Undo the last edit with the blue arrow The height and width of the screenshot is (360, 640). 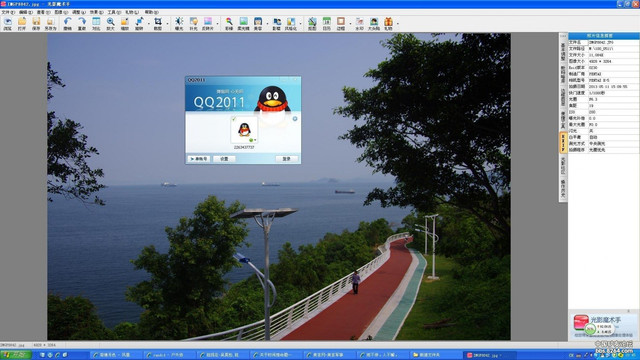[67, 24]
